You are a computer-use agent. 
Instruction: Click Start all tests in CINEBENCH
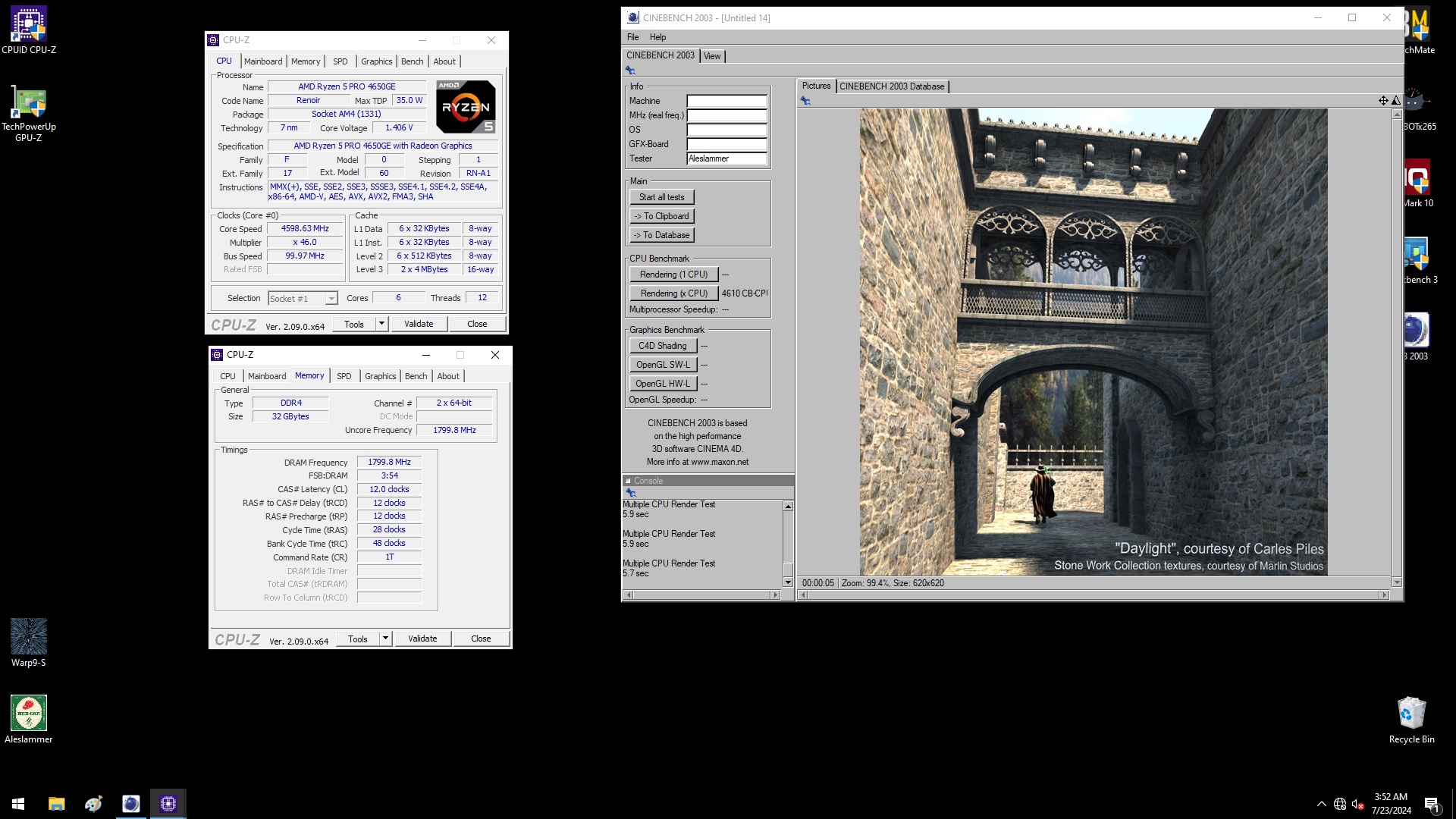(661, 197)
